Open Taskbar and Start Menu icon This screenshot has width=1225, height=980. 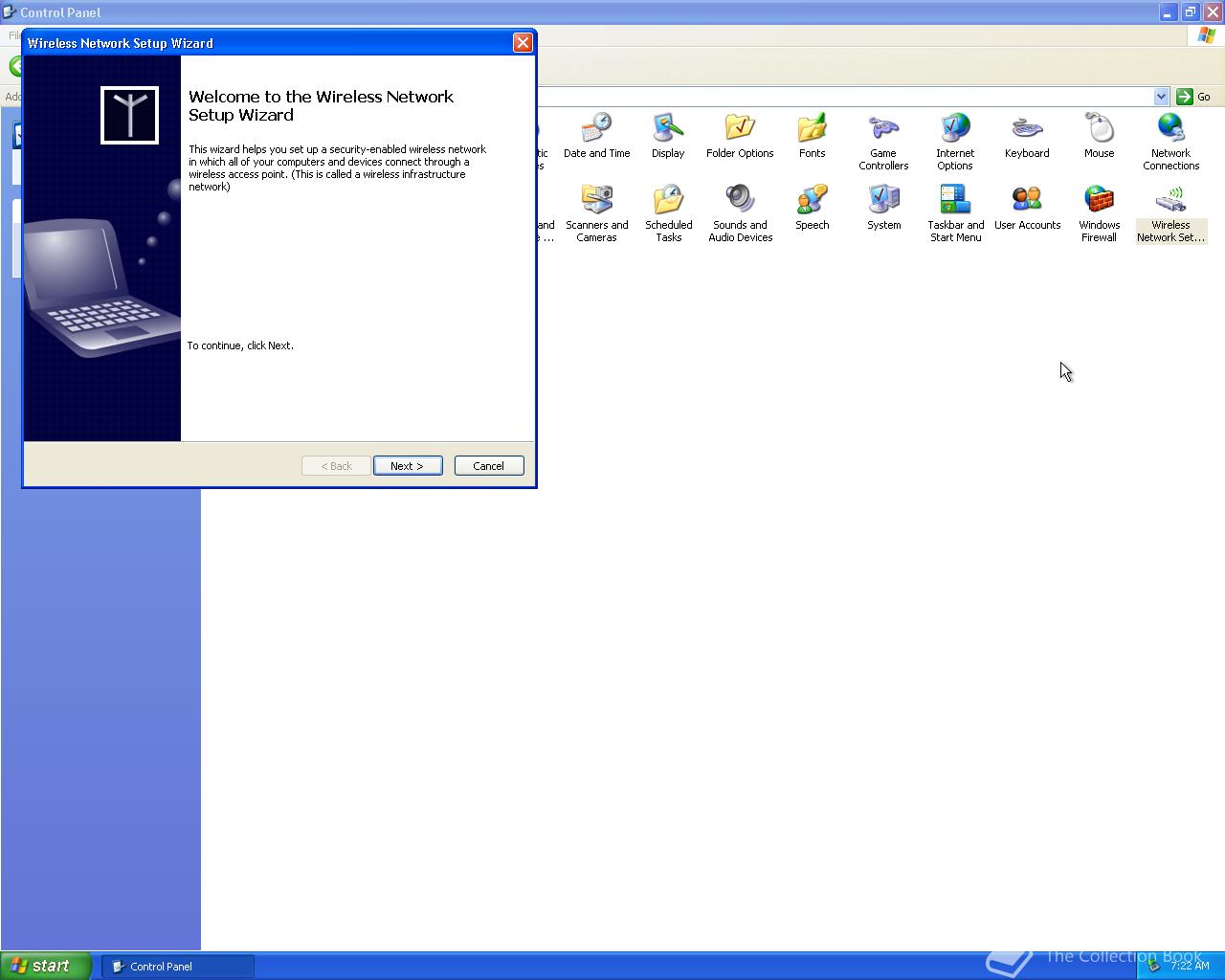955,213
